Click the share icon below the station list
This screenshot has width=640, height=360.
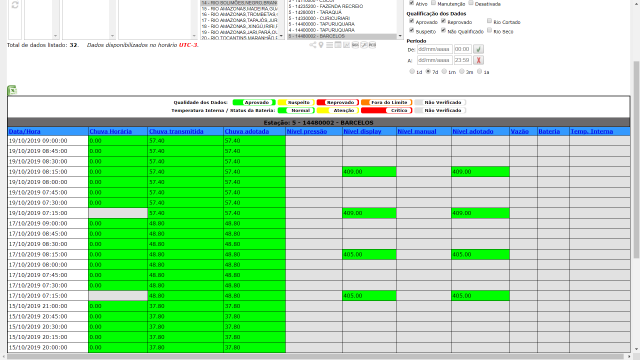coord(313,45)
